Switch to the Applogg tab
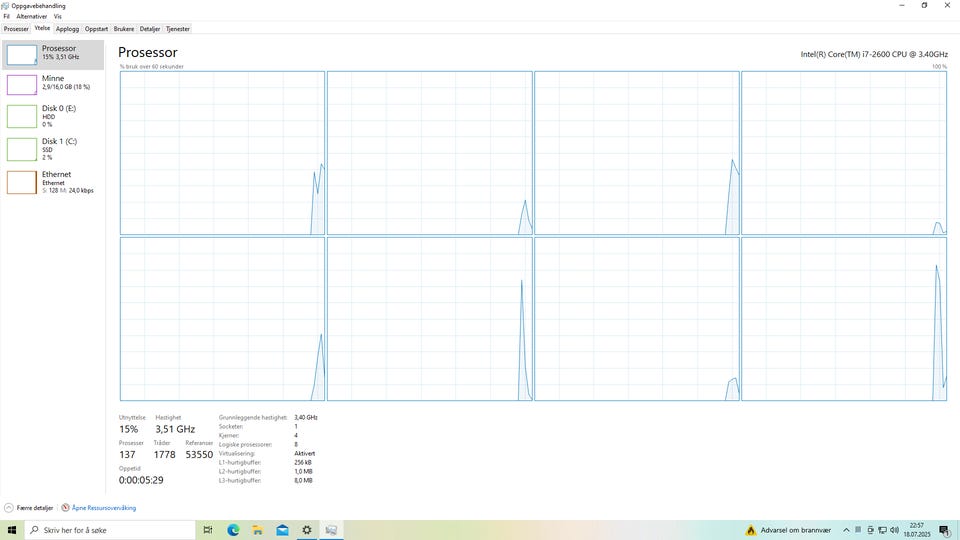Viewport: 960px width, 540px height. click(x=67, y=29)
